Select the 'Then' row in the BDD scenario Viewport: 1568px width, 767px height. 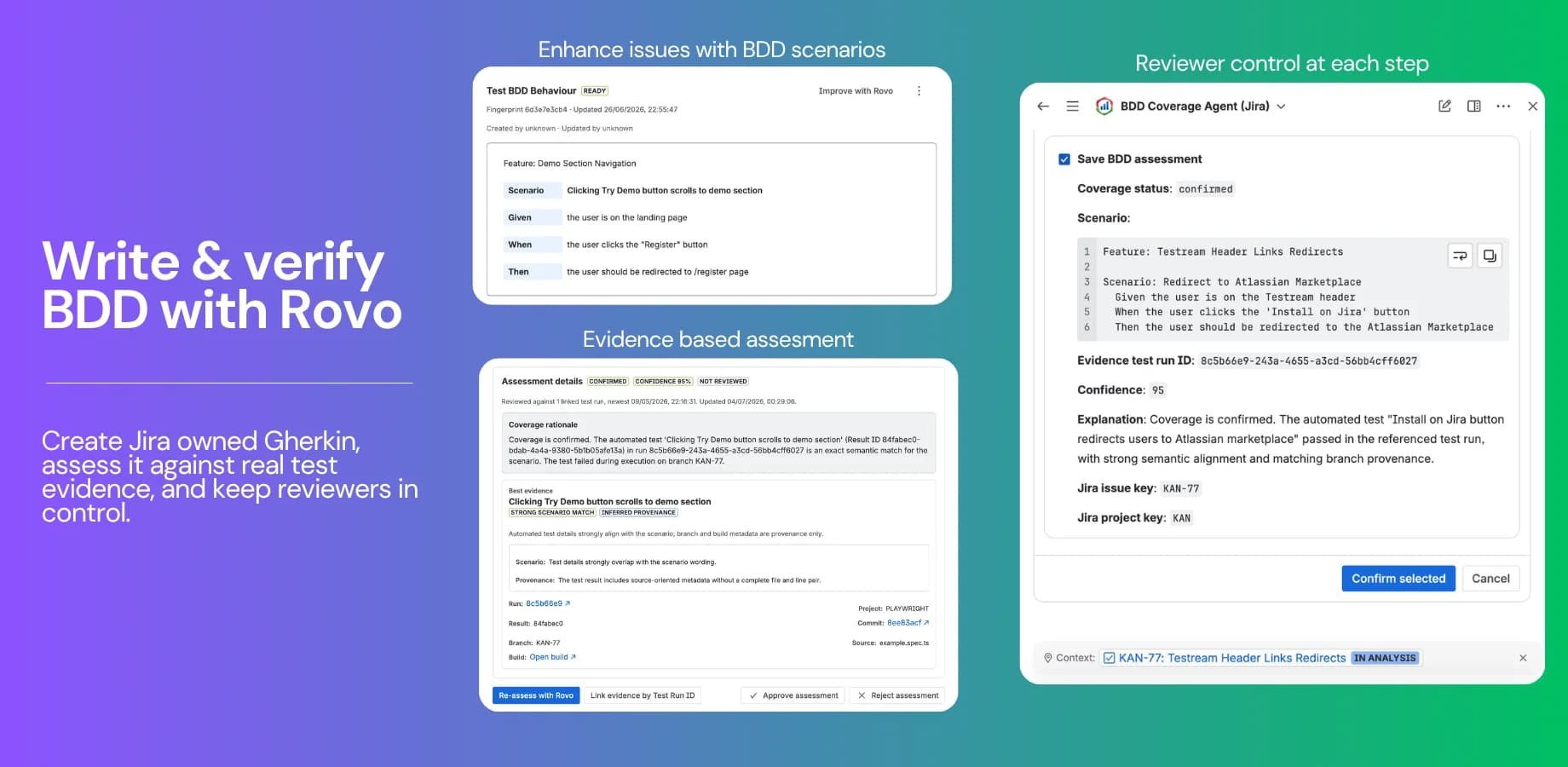tap(712, 272)
